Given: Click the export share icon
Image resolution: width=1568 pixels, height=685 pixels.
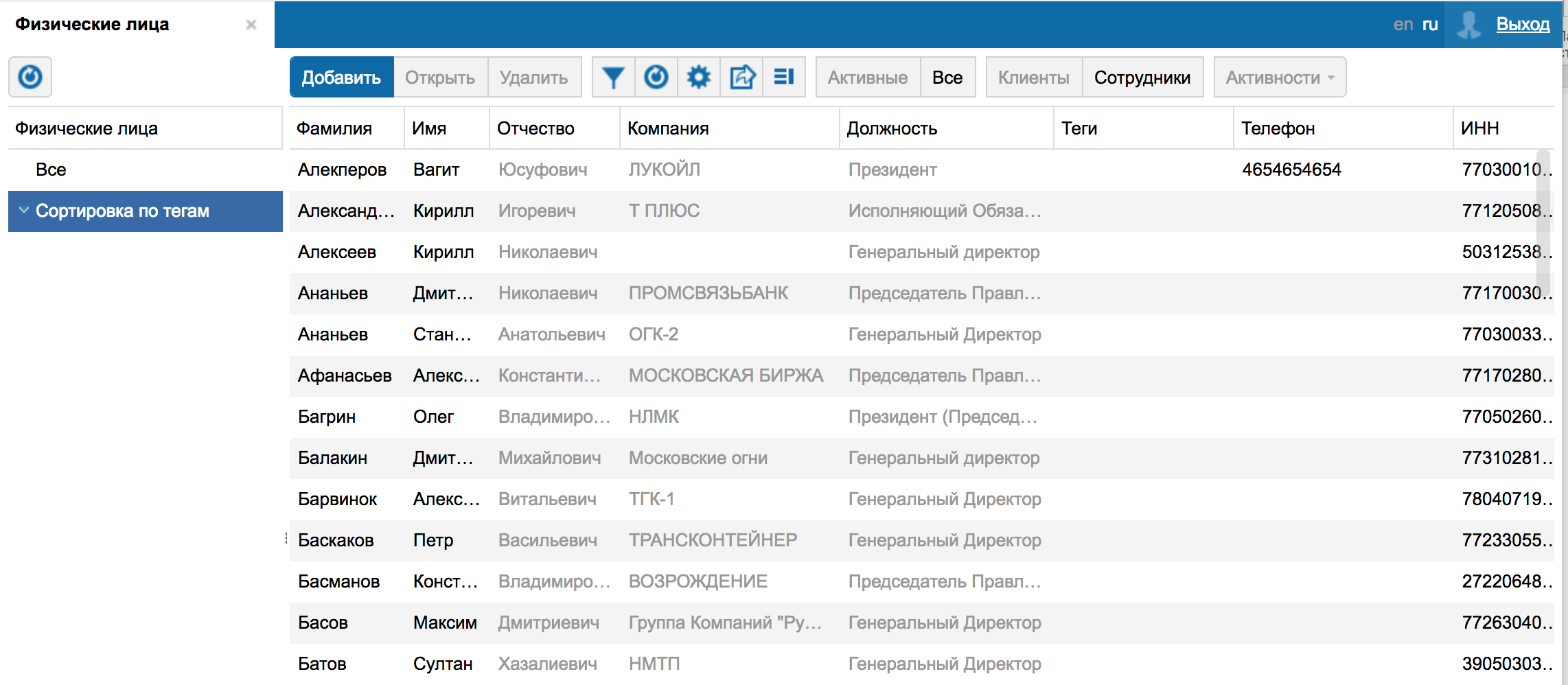Looking at the screenshot, I should coord(741,78).
